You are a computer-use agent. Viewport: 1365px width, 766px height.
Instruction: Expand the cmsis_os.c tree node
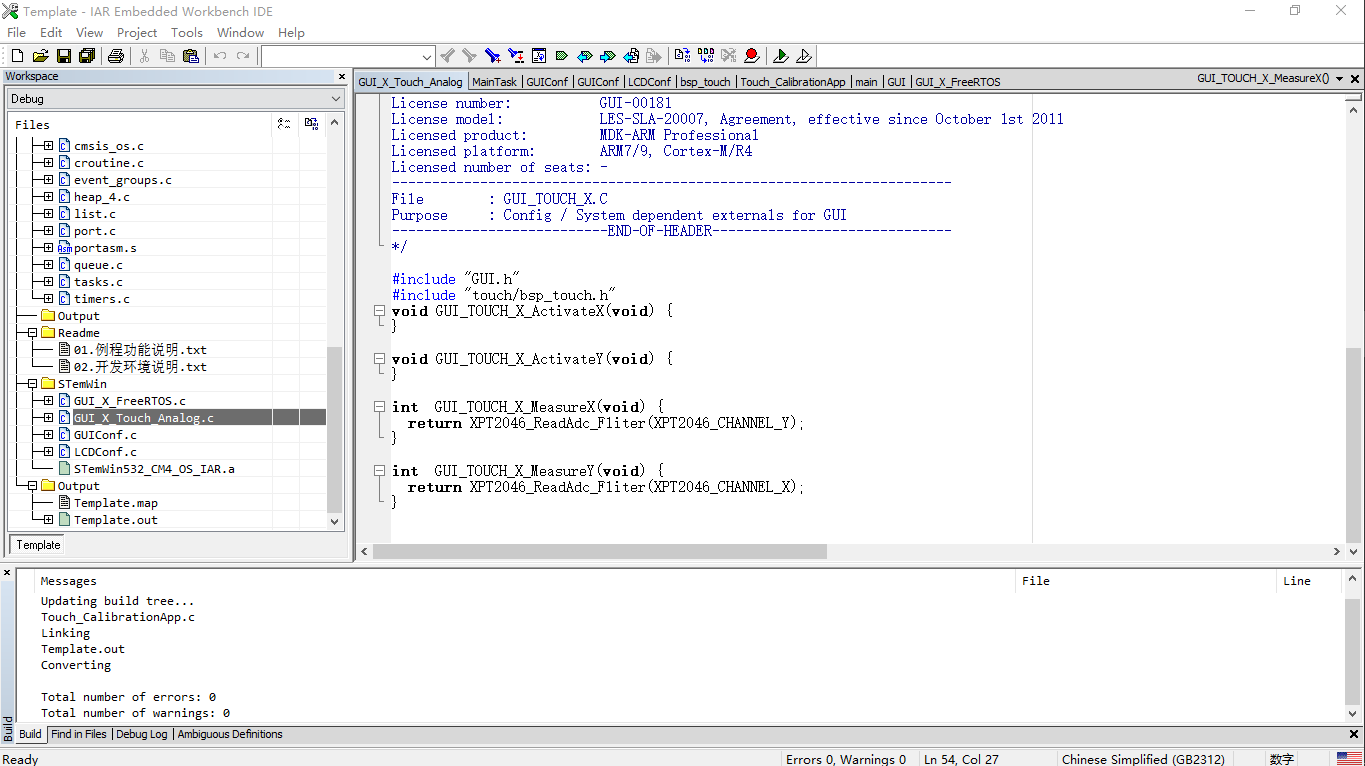(x=48, y=146)
